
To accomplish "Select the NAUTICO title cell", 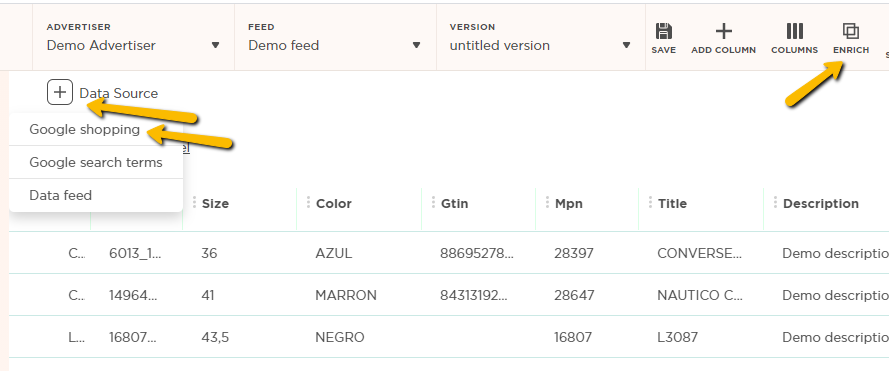I will click(698, 295).
